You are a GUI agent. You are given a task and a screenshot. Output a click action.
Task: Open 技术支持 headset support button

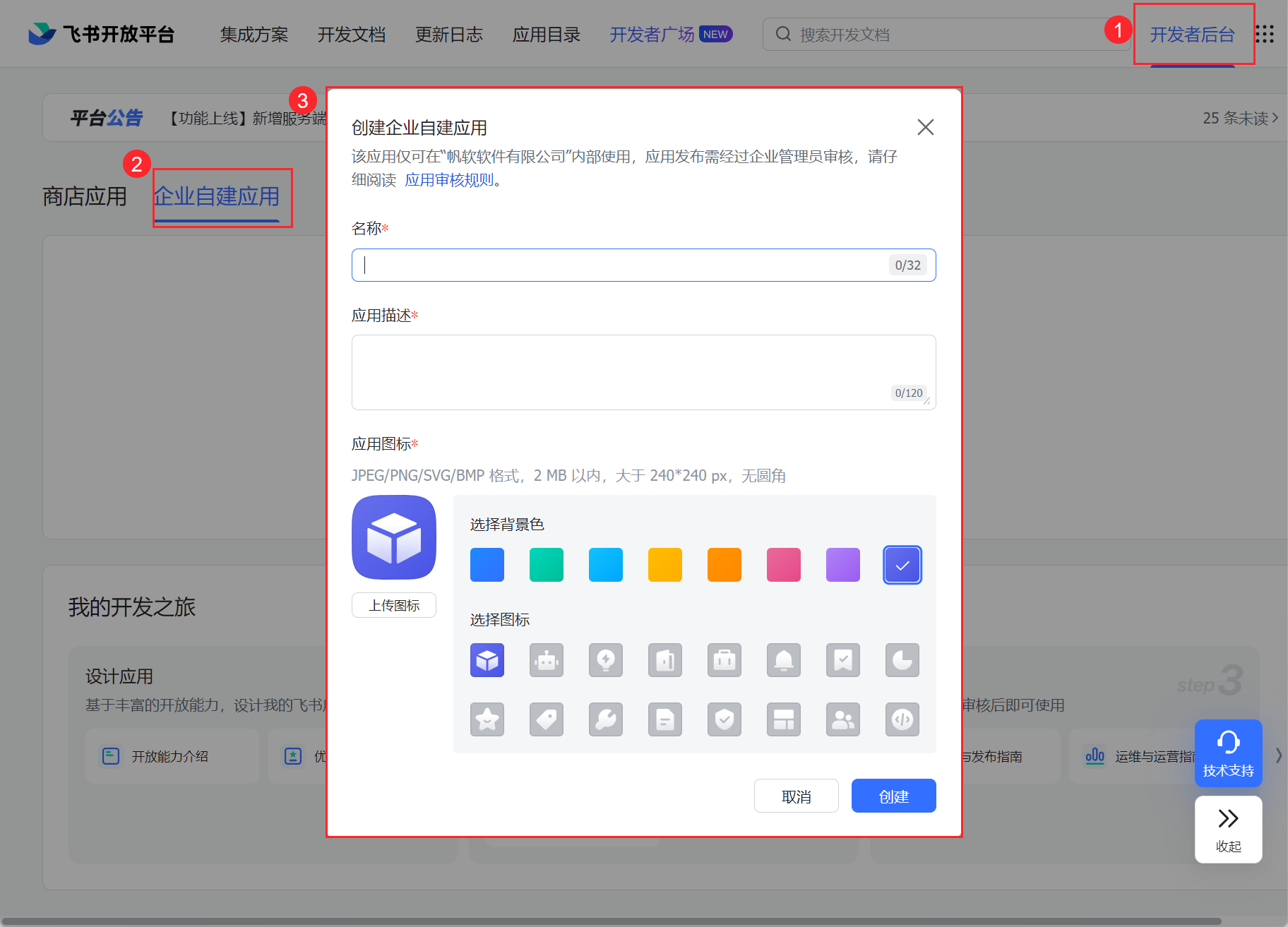pos(1229,753)
